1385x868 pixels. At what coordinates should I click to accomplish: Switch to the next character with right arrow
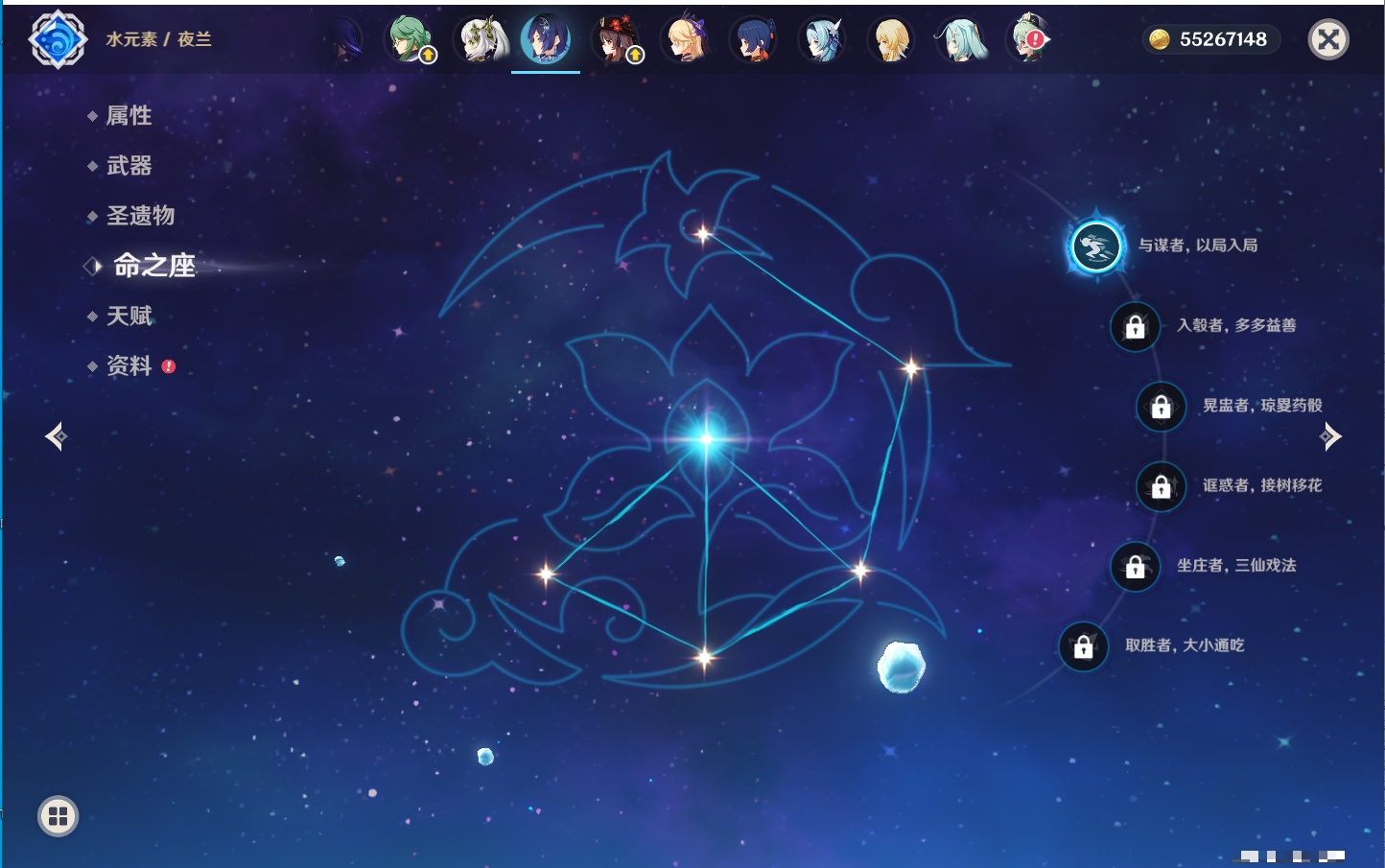click(1330, 436)
